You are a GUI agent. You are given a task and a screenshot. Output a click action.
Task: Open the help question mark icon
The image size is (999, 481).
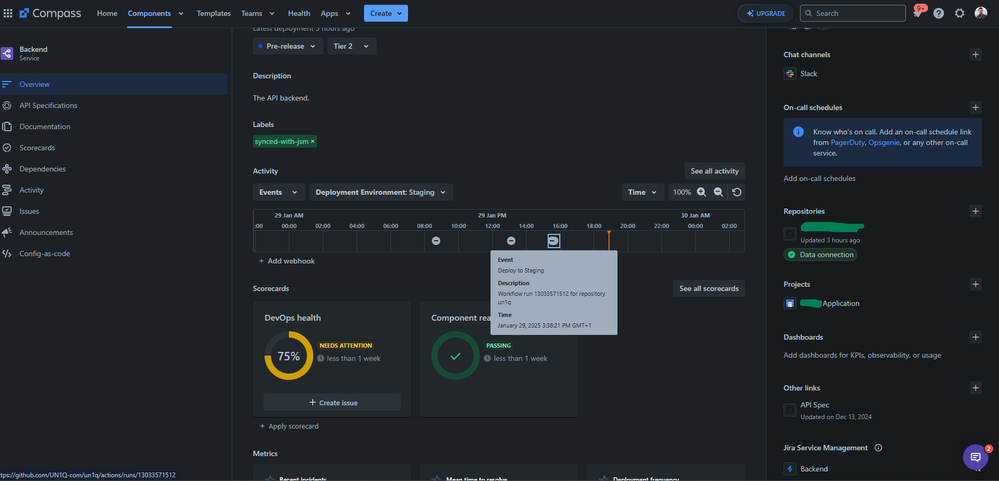pyautogui.click(x=938, y=13)
